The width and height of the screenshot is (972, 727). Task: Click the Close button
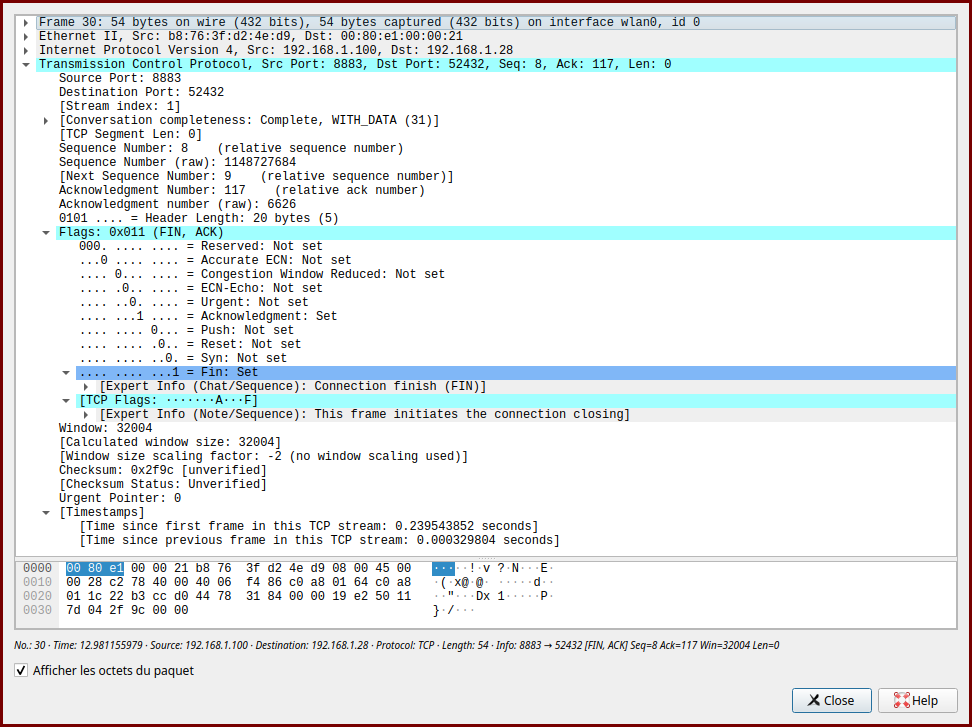click(x=831, y=700)
